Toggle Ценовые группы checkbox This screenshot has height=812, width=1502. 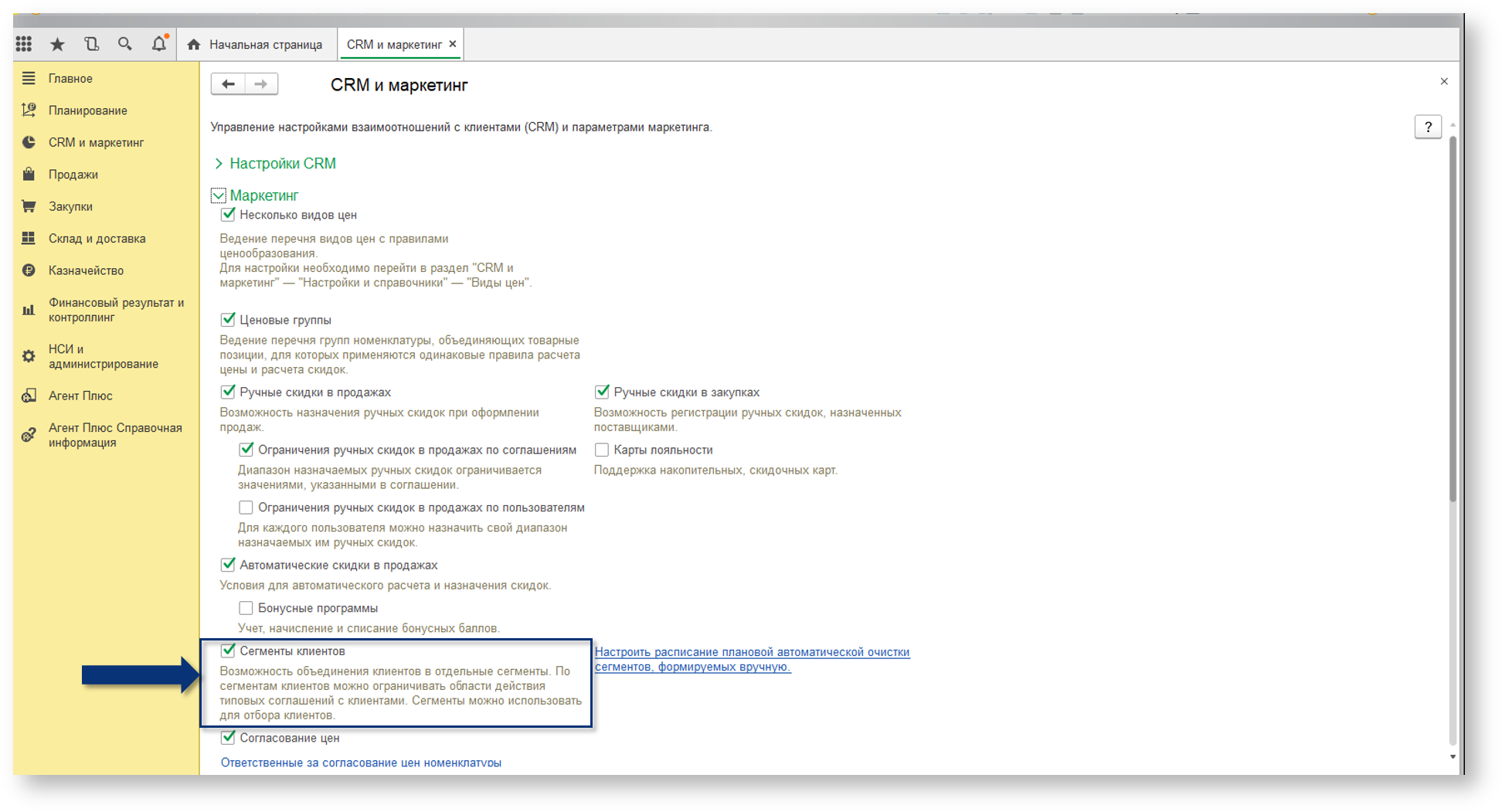coord(228,319)
